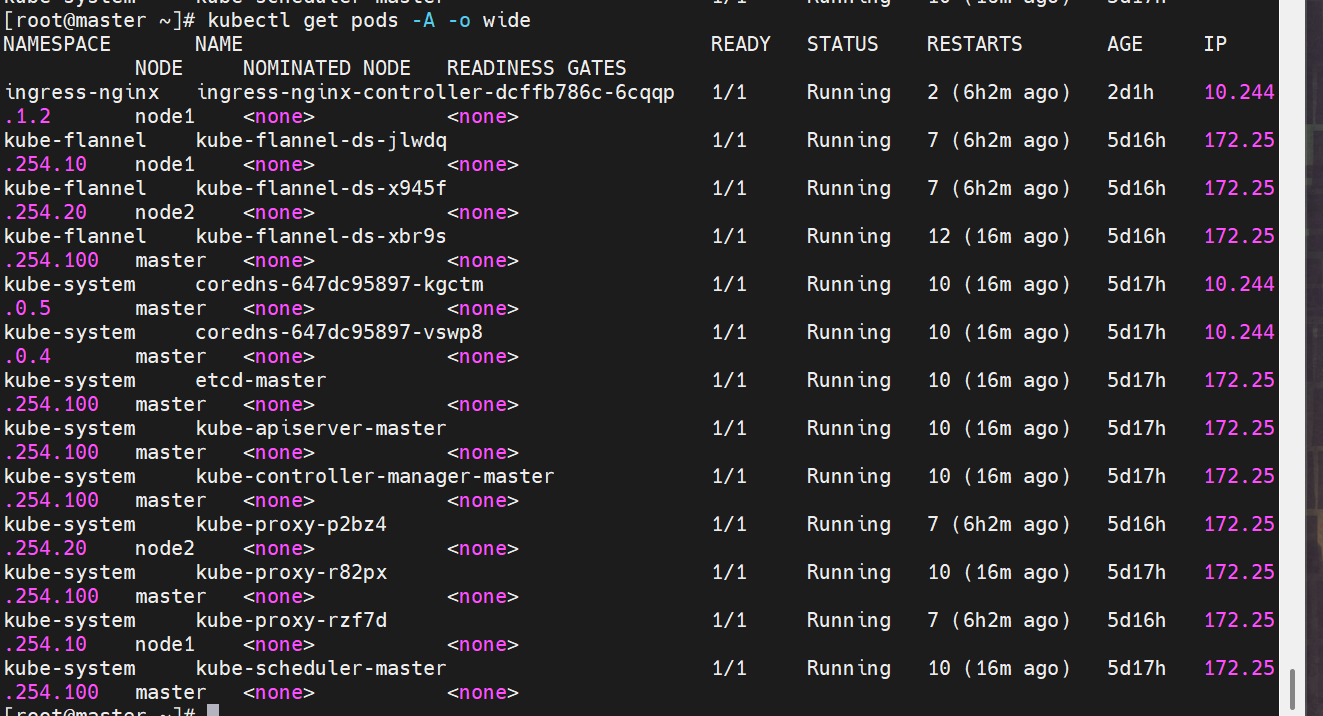Select pod name kube-flannel-ds-x945f
This screenshot has width=1323, height=716.
[x=321, y=188]
